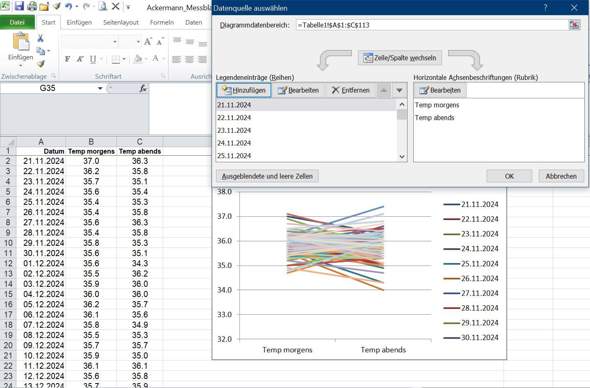Switch to the Formeln ribbon tab
Viewport: 590px width, 388px height.
point(162,23)
